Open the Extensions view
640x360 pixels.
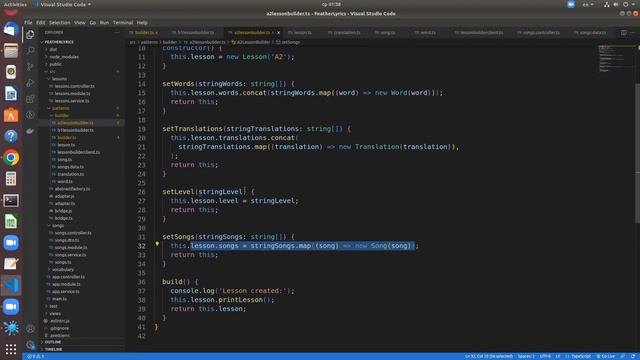(30, 99)
